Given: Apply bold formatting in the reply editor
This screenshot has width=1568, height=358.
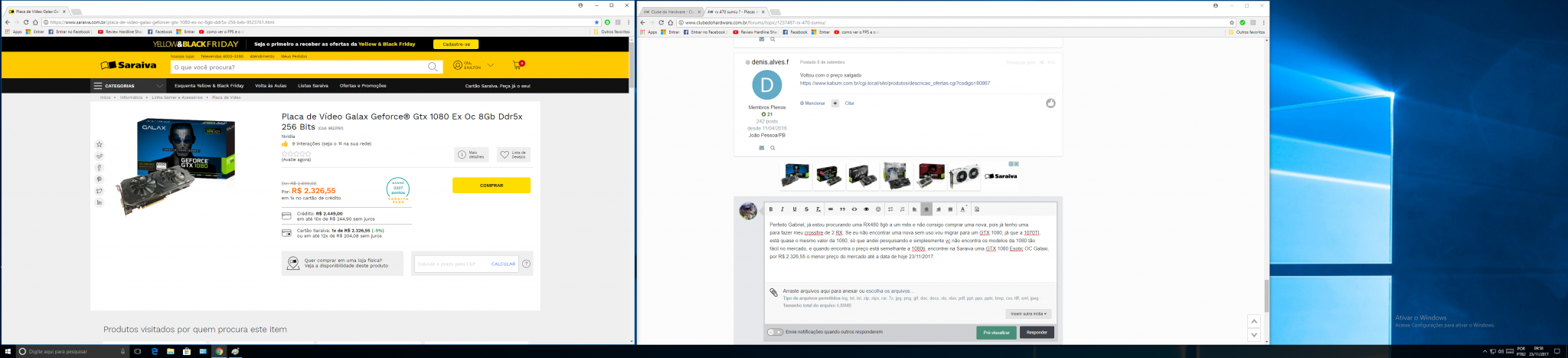Looking at the screenshot, I should click(x=771, y=209).
